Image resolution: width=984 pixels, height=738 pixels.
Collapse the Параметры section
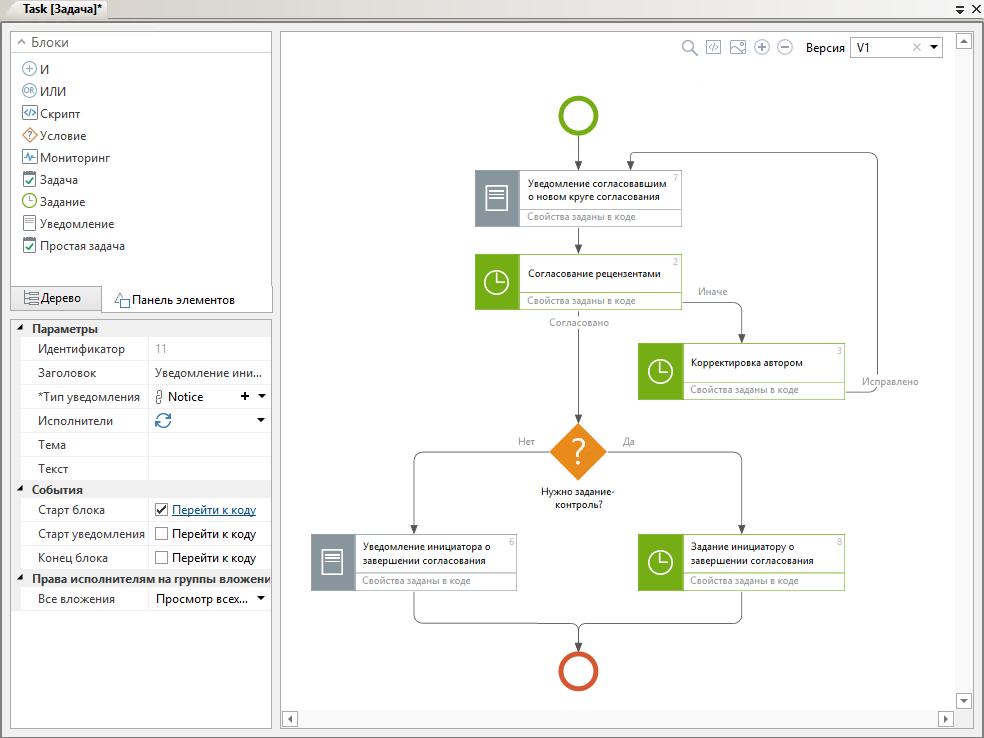22,329
